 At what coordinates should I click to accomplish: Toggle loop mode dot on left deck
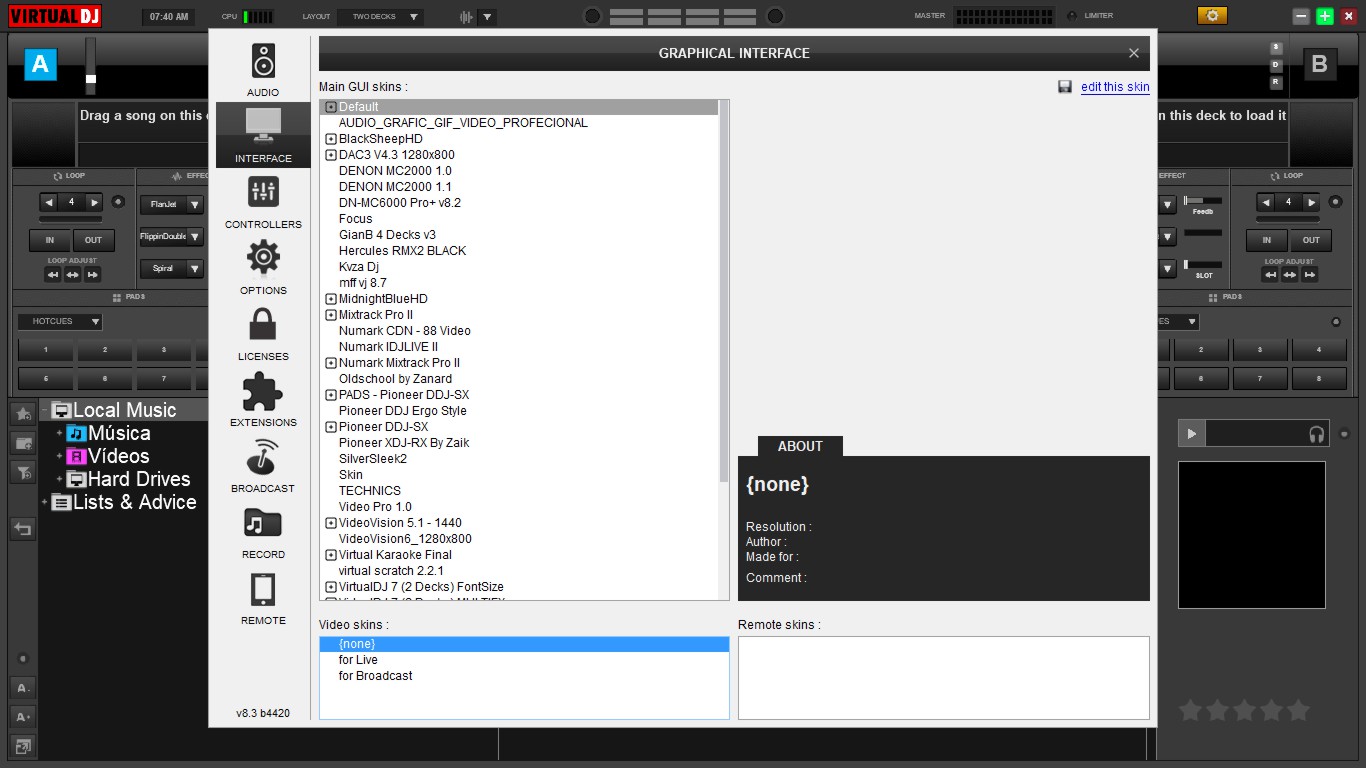(118, 202)
